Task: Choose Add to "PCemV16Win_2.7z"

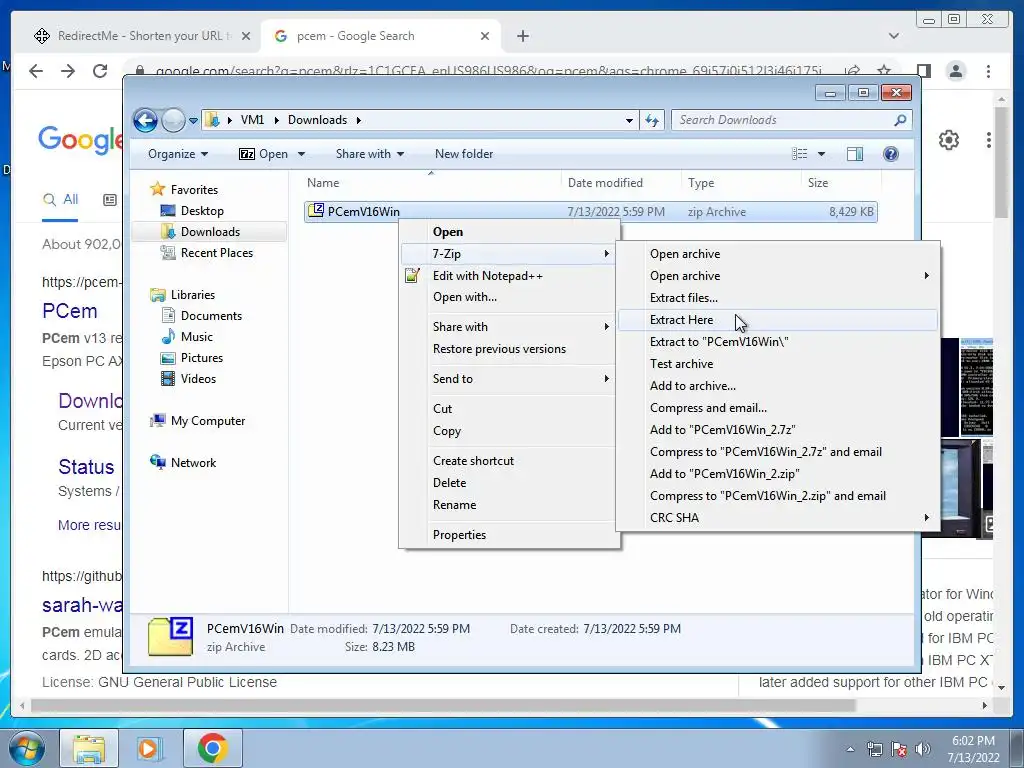Action: pyautogui.click(x=778, y=430)
